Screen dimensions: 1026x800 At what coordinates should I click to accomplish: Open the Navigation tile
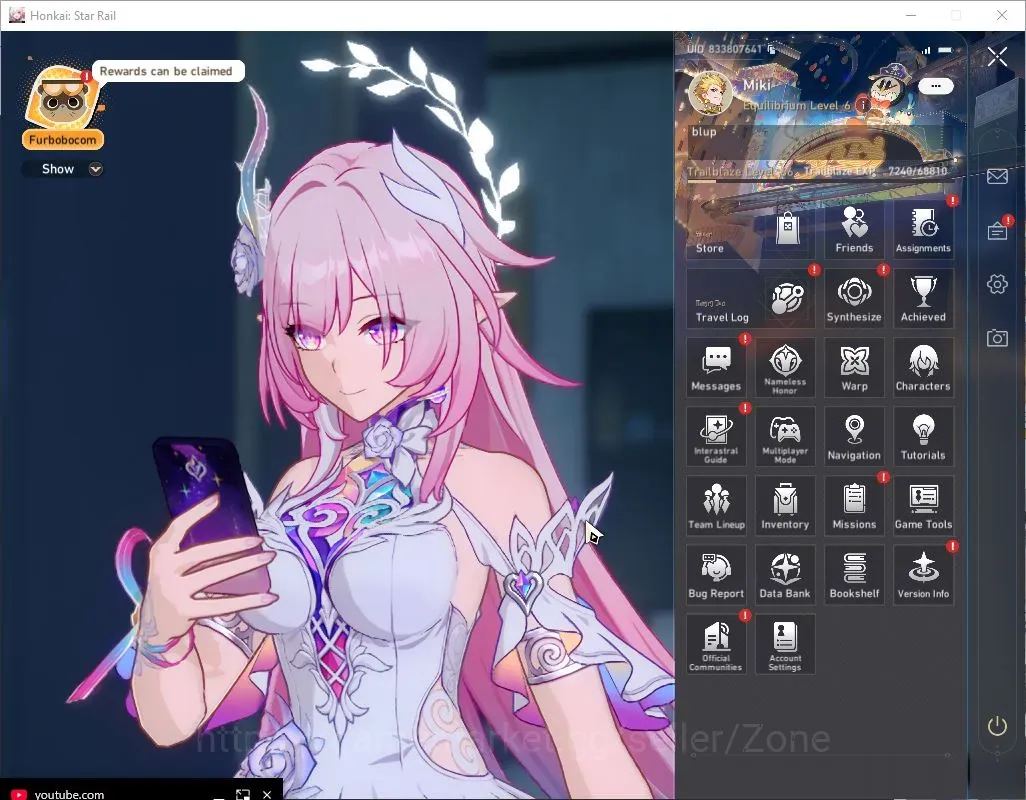tap(854, 436)
